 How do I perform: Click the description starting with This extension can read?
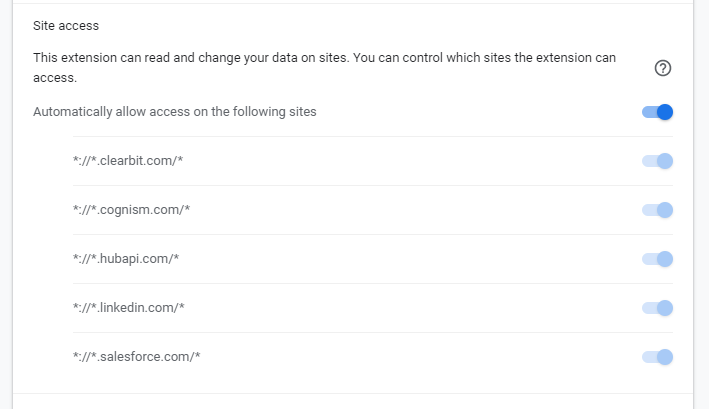(324, 67)
